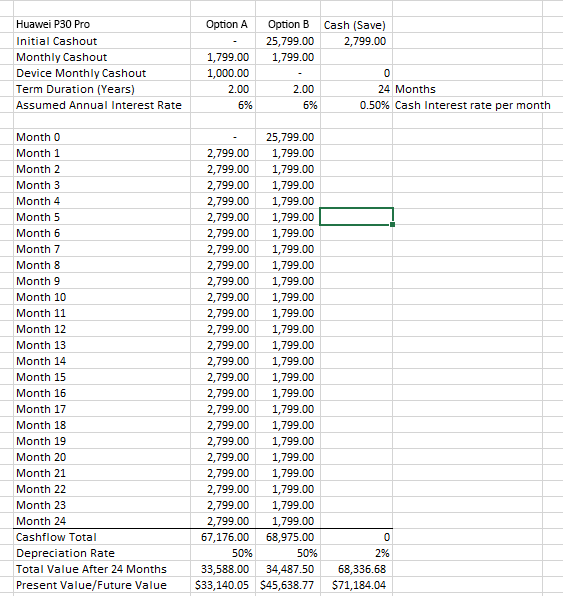Click Cashflow Total 68,975.00 for Option B
The height and width of the screenshot is (596, 563).
tap(288, 537)
